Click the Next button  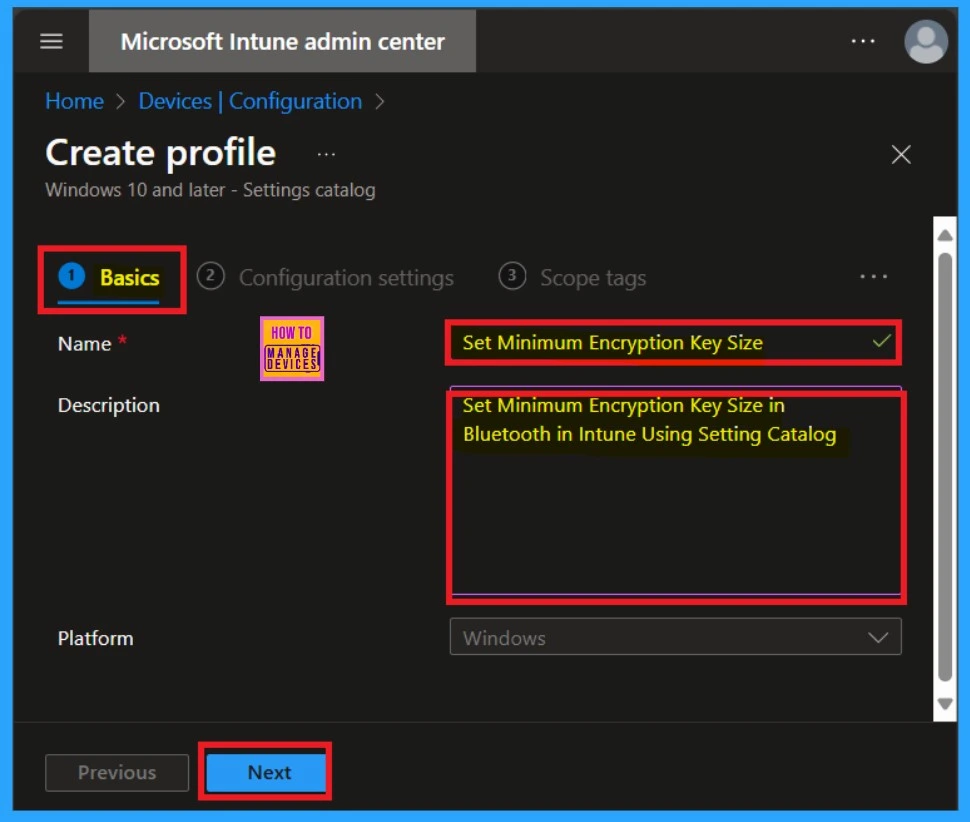click(x=266, y=772)
